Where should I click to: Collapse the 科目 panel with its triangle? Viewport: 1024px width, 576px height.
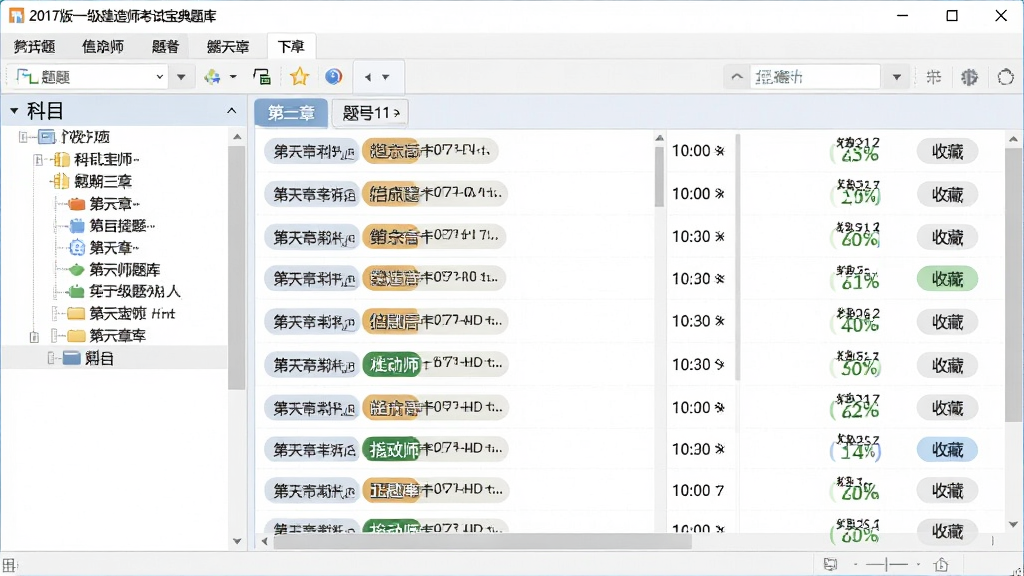pyautogui.click(x=14, y=111)
